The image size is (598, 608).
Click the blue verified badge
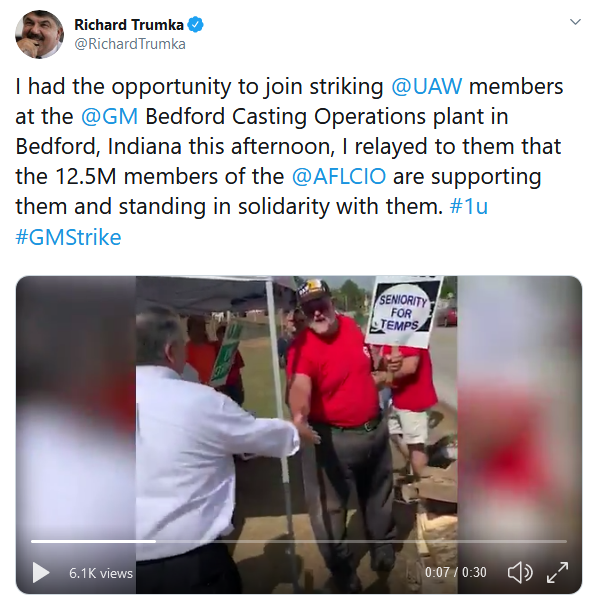point(195,25)
